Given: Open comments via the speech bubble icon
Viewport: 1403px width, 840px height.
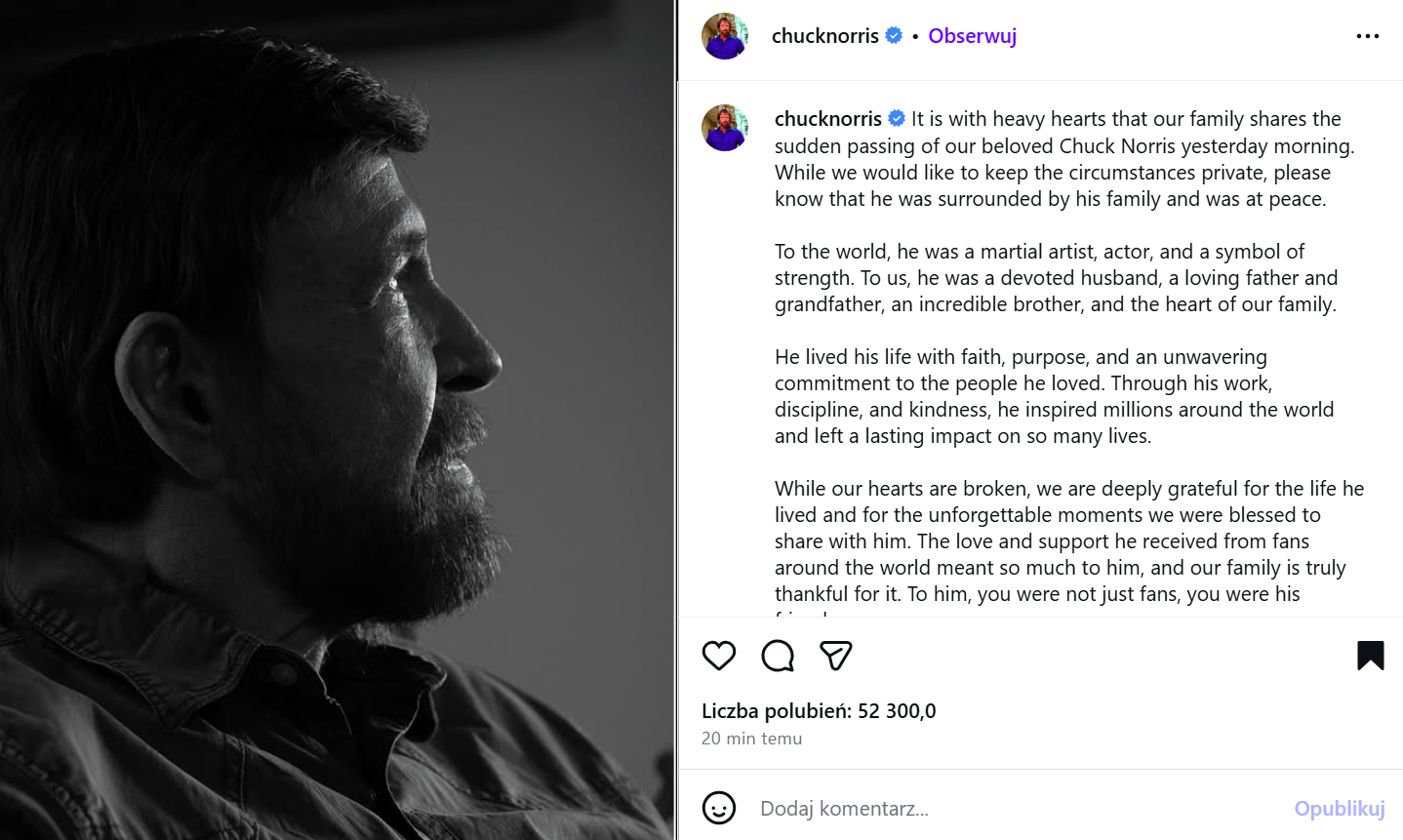Looking at the screenshot, I should [x=778, y=656].
